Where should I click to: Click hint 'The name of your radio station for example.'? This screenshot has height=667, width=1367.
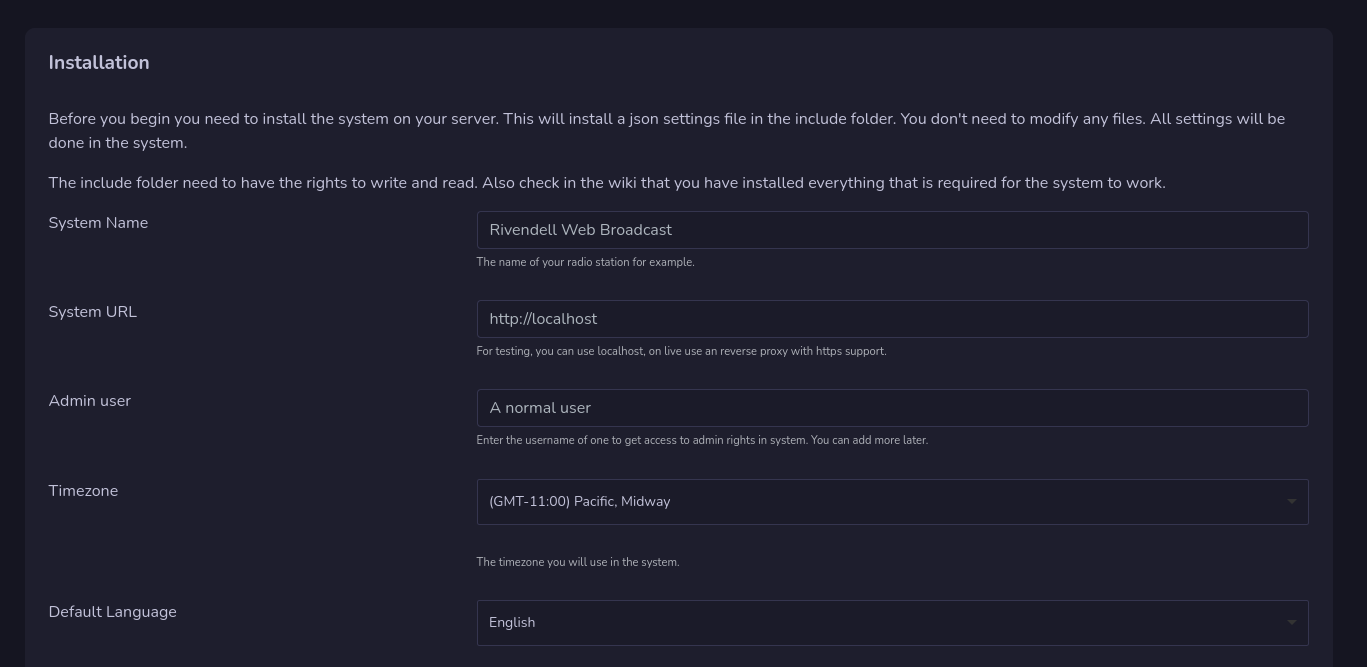pyautogui.click(x=585, y=262)
